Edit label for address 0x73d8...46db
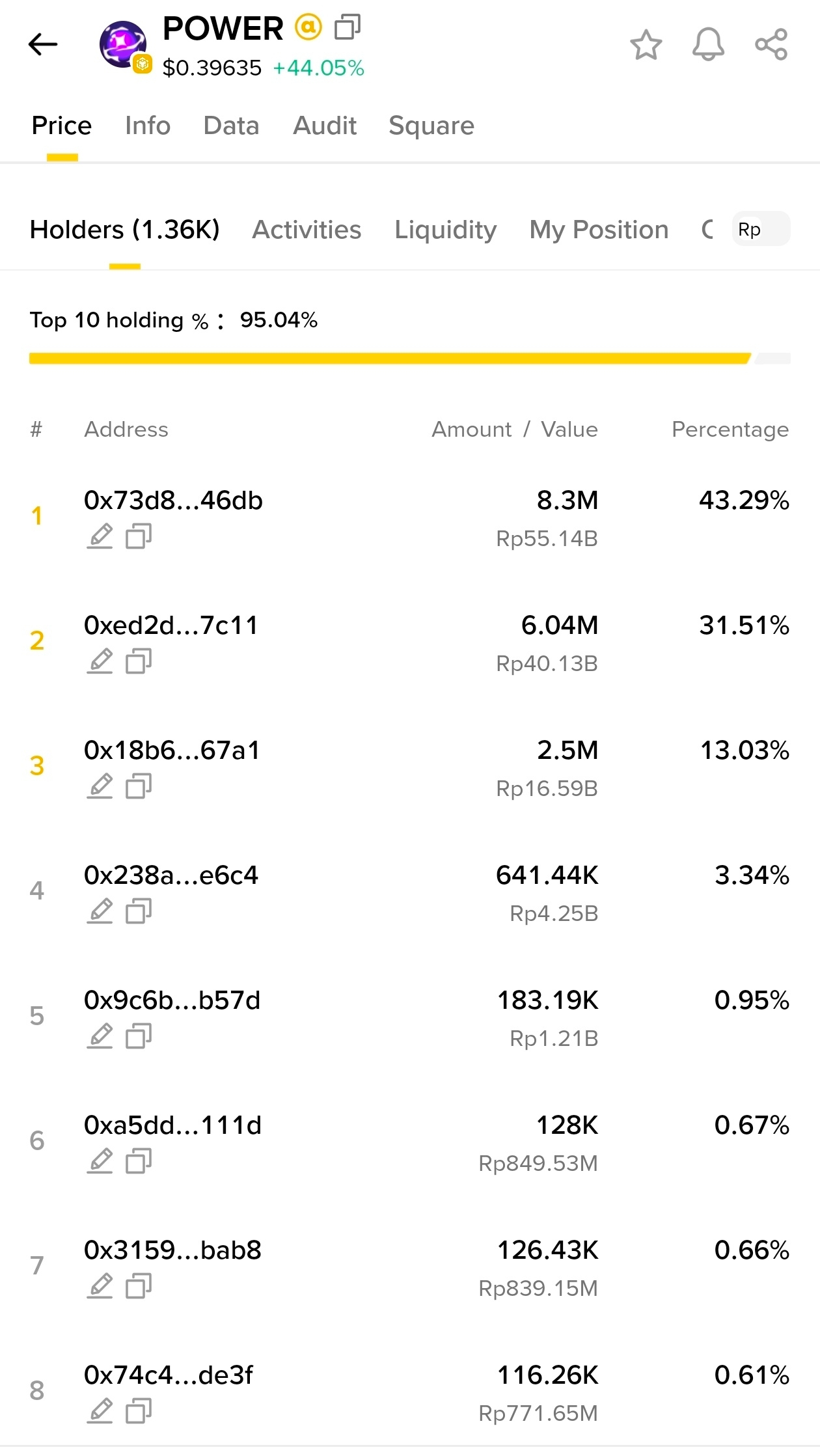The image size is (820, 1456). coord(100,536)
